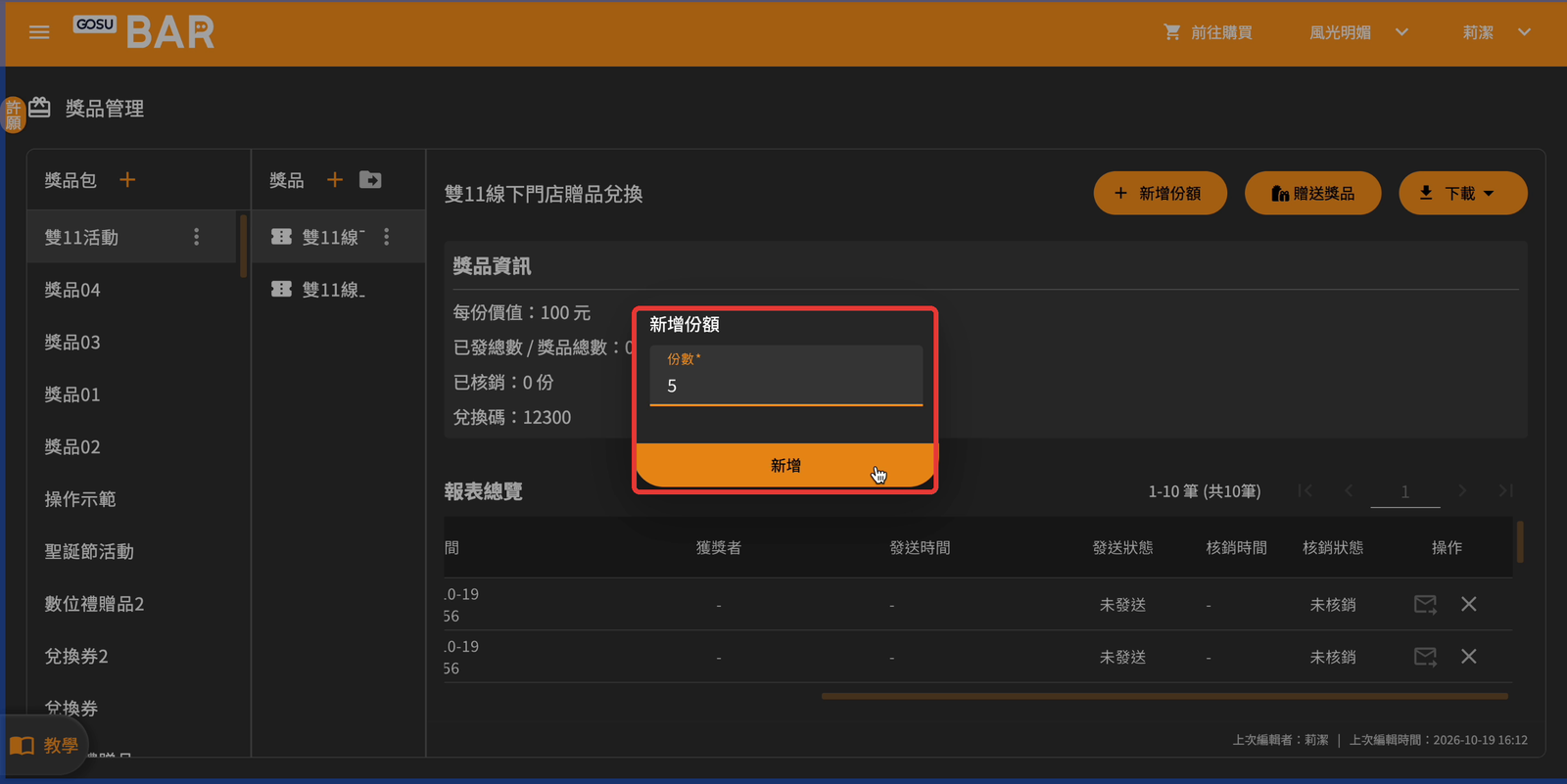The image size is (1567, 784).
Task: Select 獎品02 prize pack
Action: (x=133, y=446)
